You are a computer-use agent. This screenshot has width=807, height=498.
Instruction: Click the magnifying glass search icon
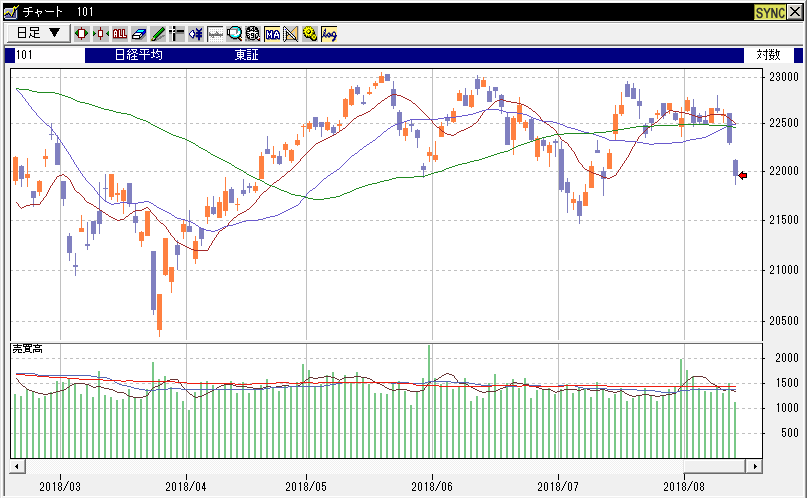[234, 33]
